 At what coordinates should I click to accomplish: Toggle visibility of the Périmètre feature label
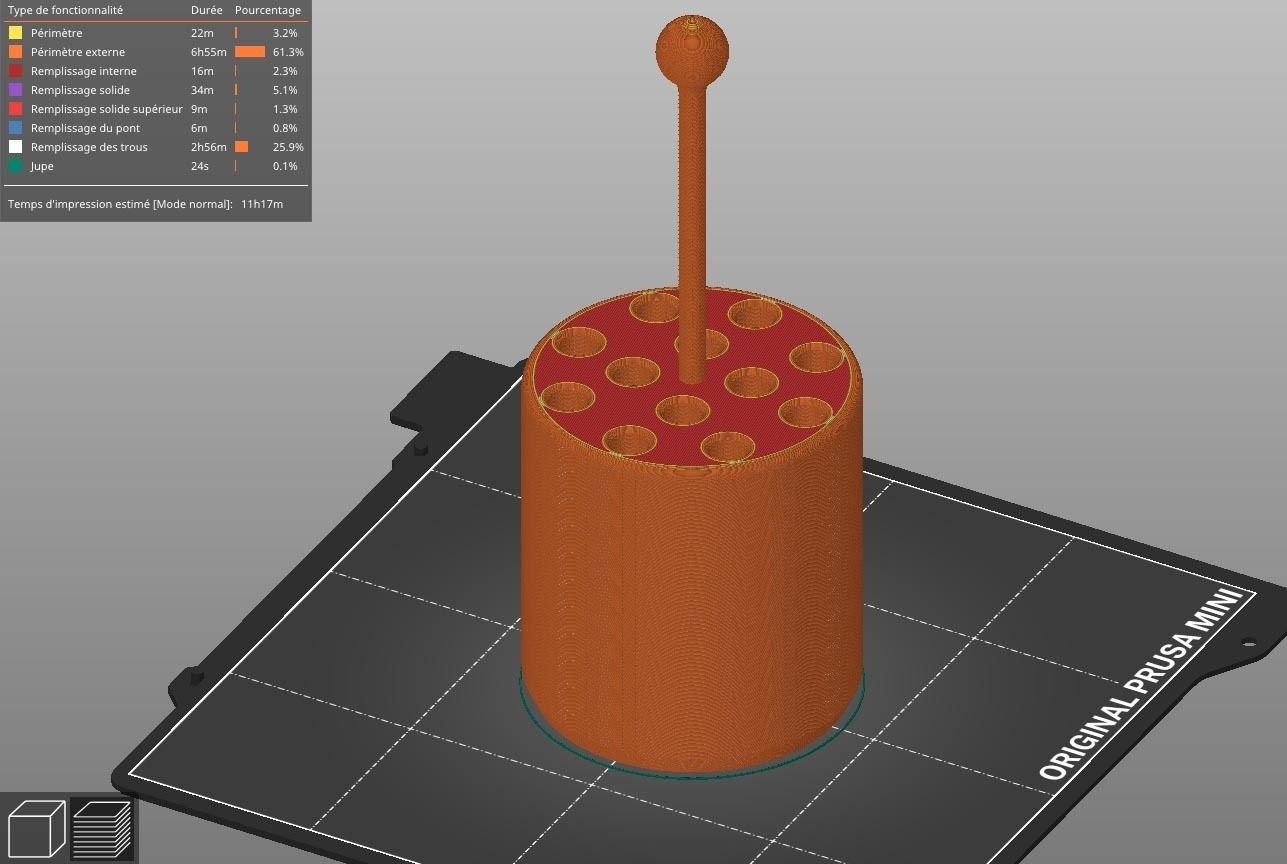click(x=56, y=33)
